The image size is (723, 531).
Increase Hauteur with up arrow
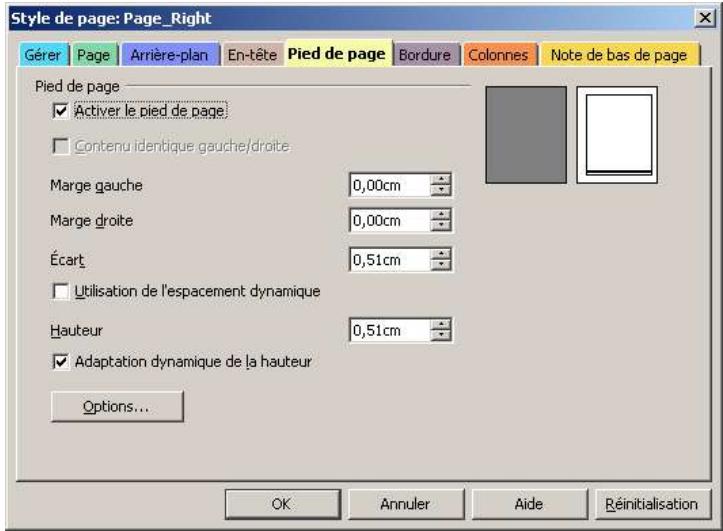click(441, 325)
